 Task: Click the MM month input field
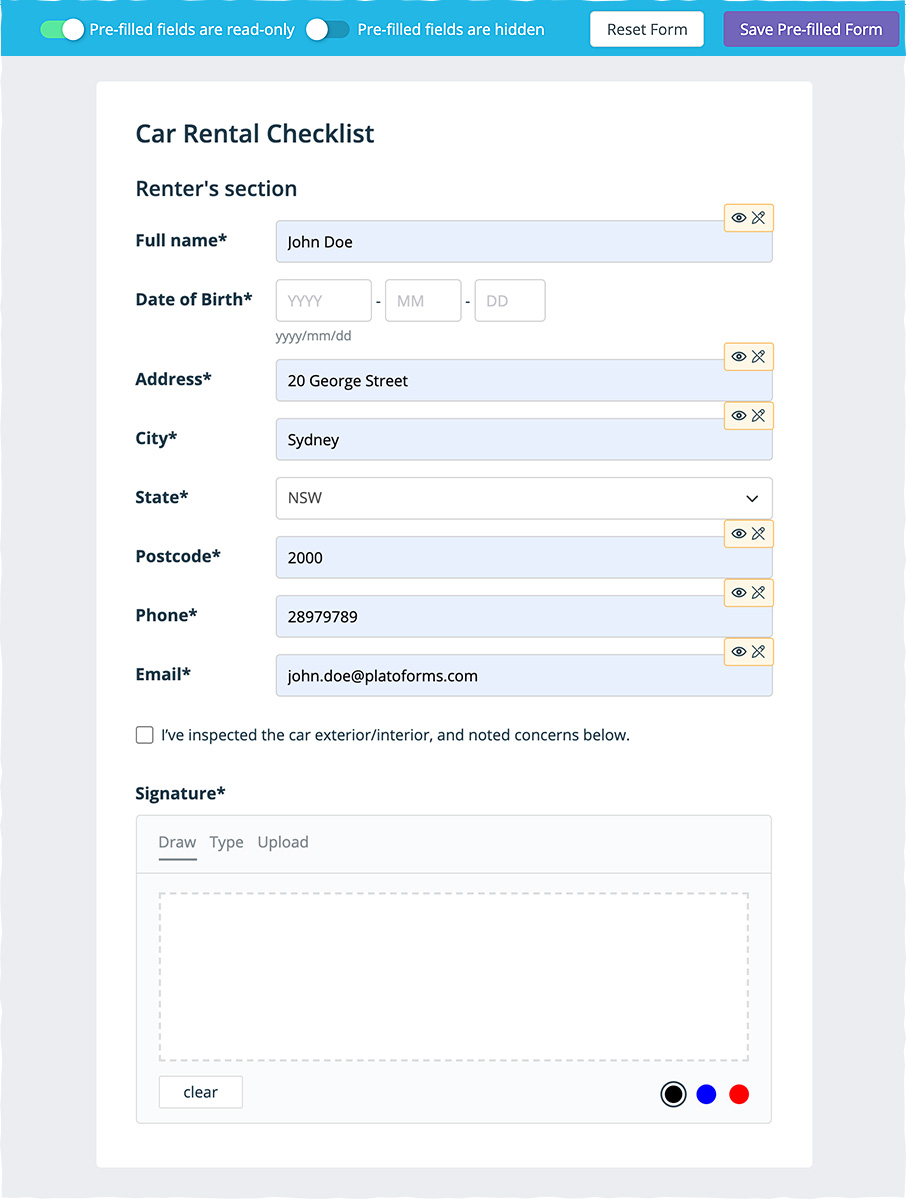tap(422, 301)
